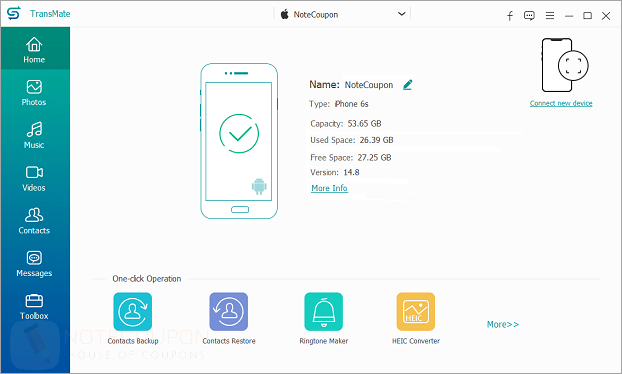Open the Toolbox section
The width and height of the screenshot is (622, 374).
[34, 307]
